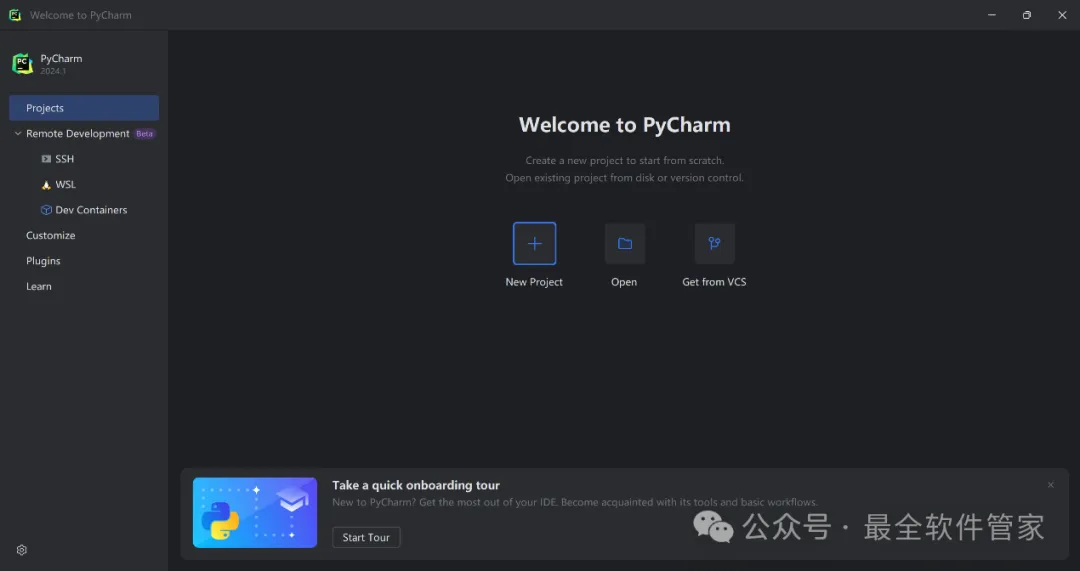
Task: Click the New Project label
Action: click(x=534, y=282)
